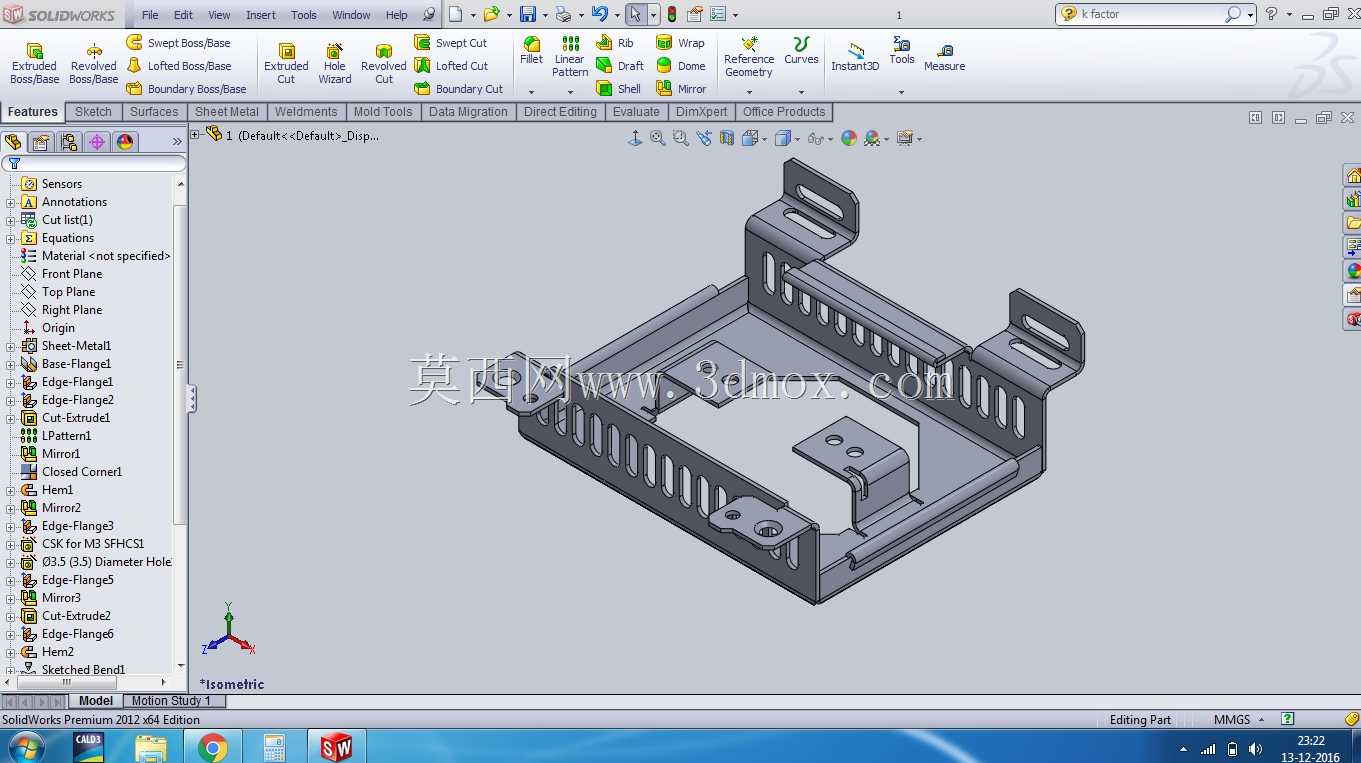
Task: Expand the Annotations folder
Action: (x=11, y=202)
